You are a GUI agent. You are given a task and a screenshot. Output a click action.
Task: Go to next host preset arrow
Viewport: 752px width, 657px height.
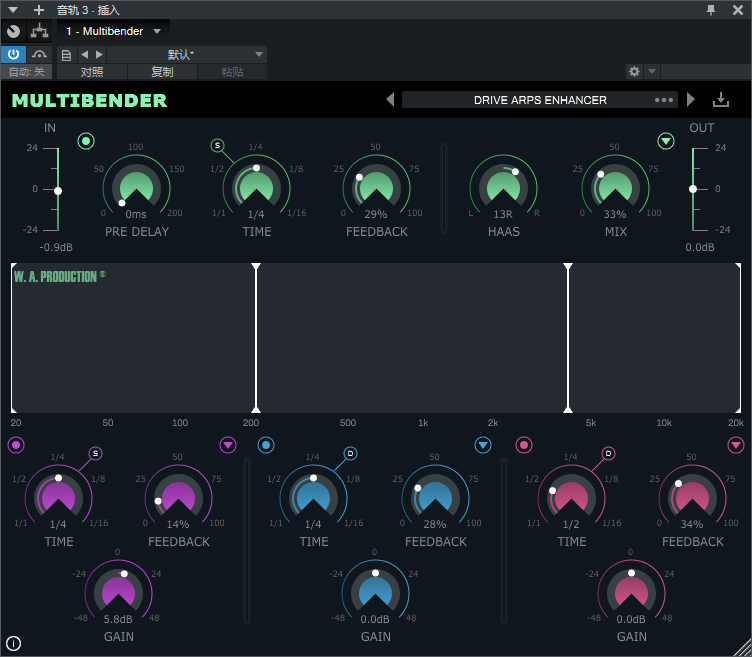click(99, 55)
